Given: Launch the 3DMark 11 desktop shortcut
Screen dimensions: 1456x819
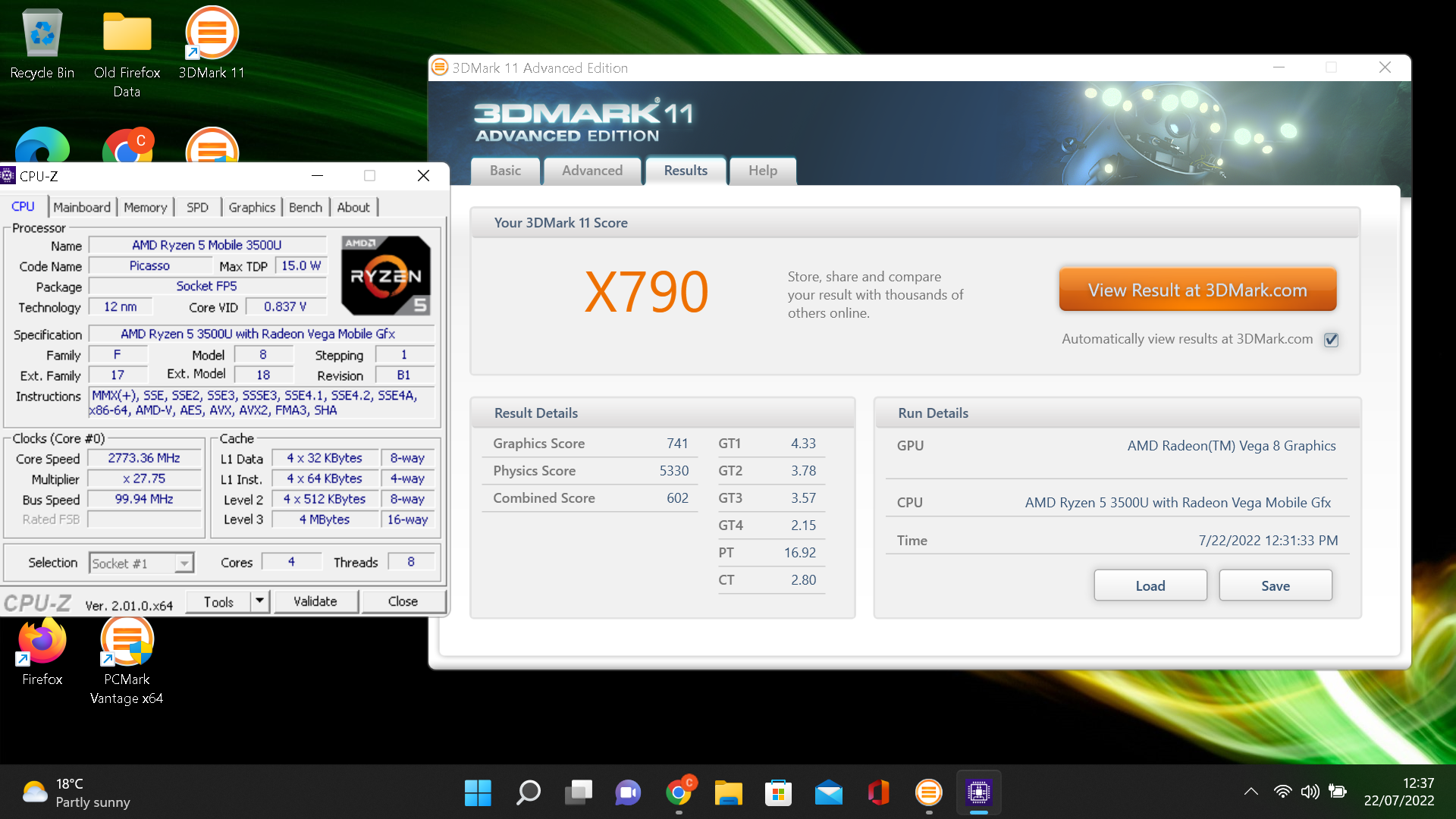Looking at the screenshot, I should point(212,44).
